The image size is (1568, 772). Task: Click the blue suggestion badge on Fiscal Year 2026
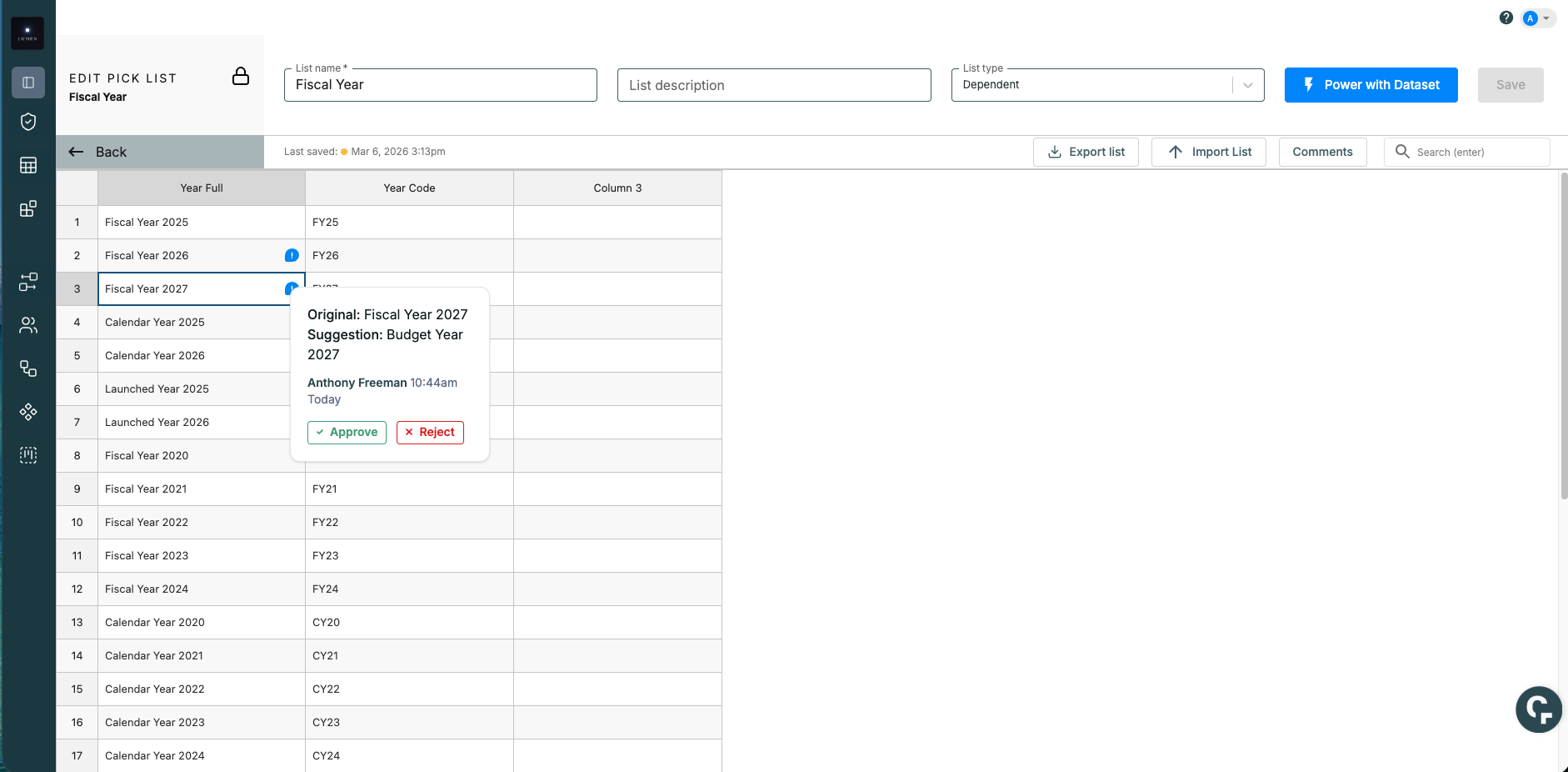292,255
